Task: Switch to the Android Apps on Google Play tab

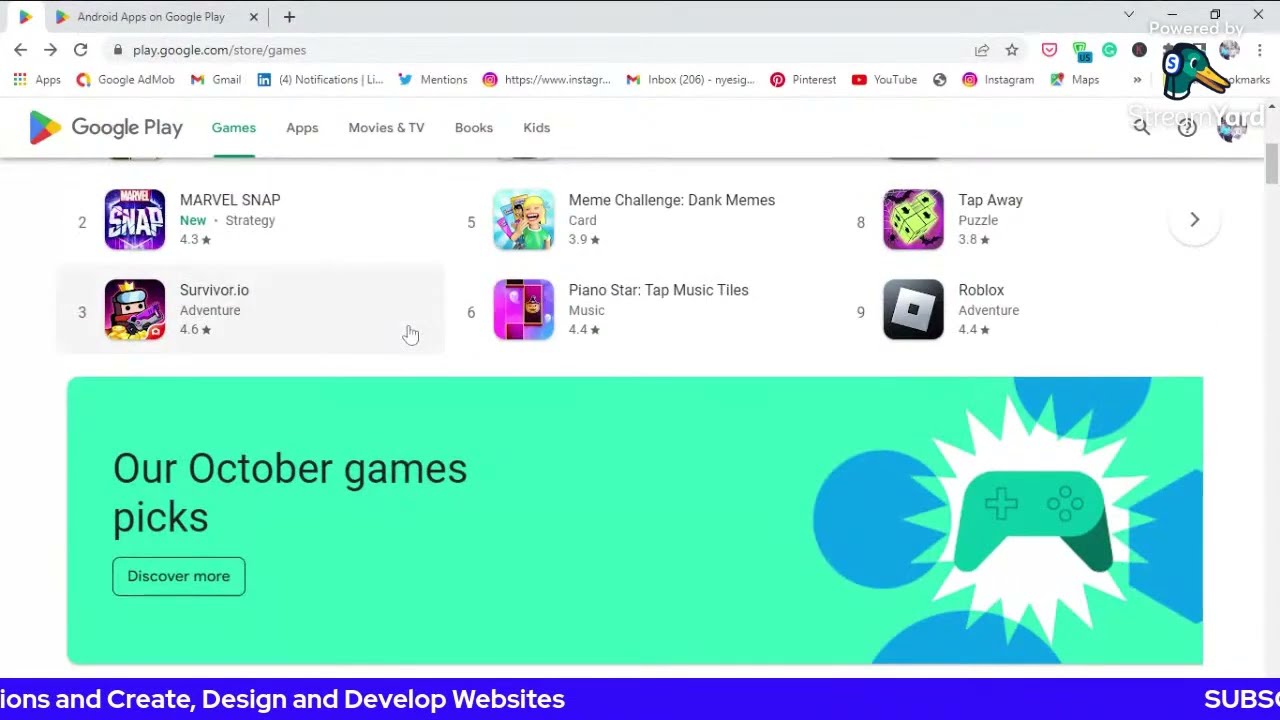Action: pyautogui.click(x=157, y=17)
